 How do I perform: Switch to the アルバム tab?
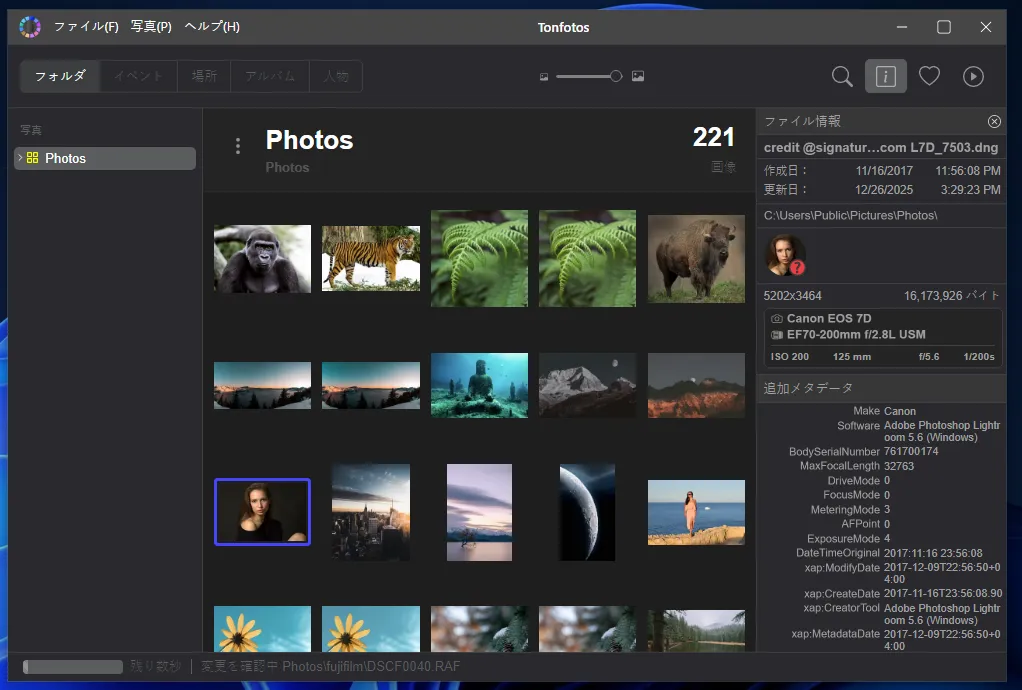tap(270, 76)
